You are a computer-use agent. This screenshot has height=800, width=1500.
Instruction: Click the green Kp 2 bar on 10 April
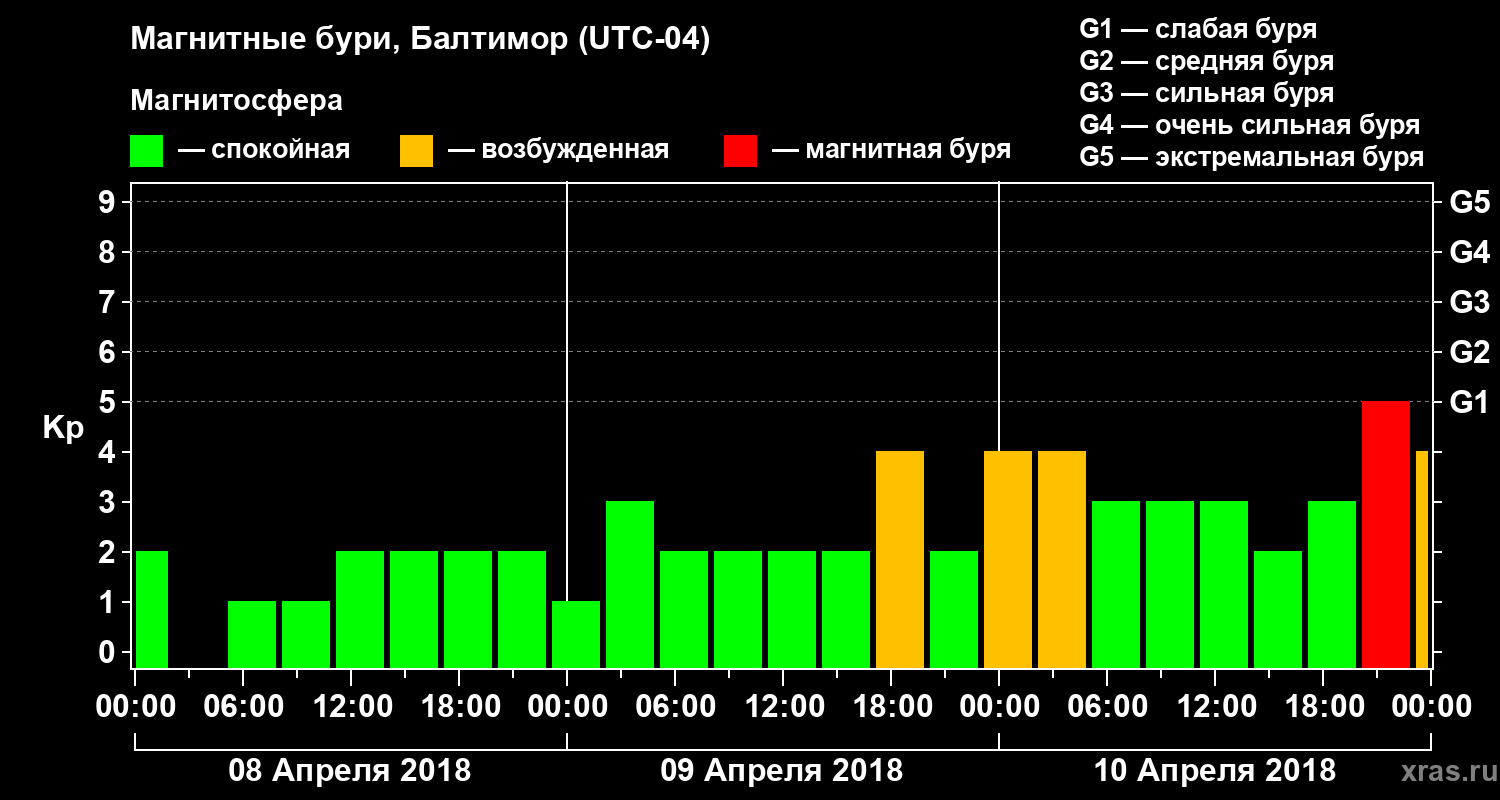coord(1278,610)
